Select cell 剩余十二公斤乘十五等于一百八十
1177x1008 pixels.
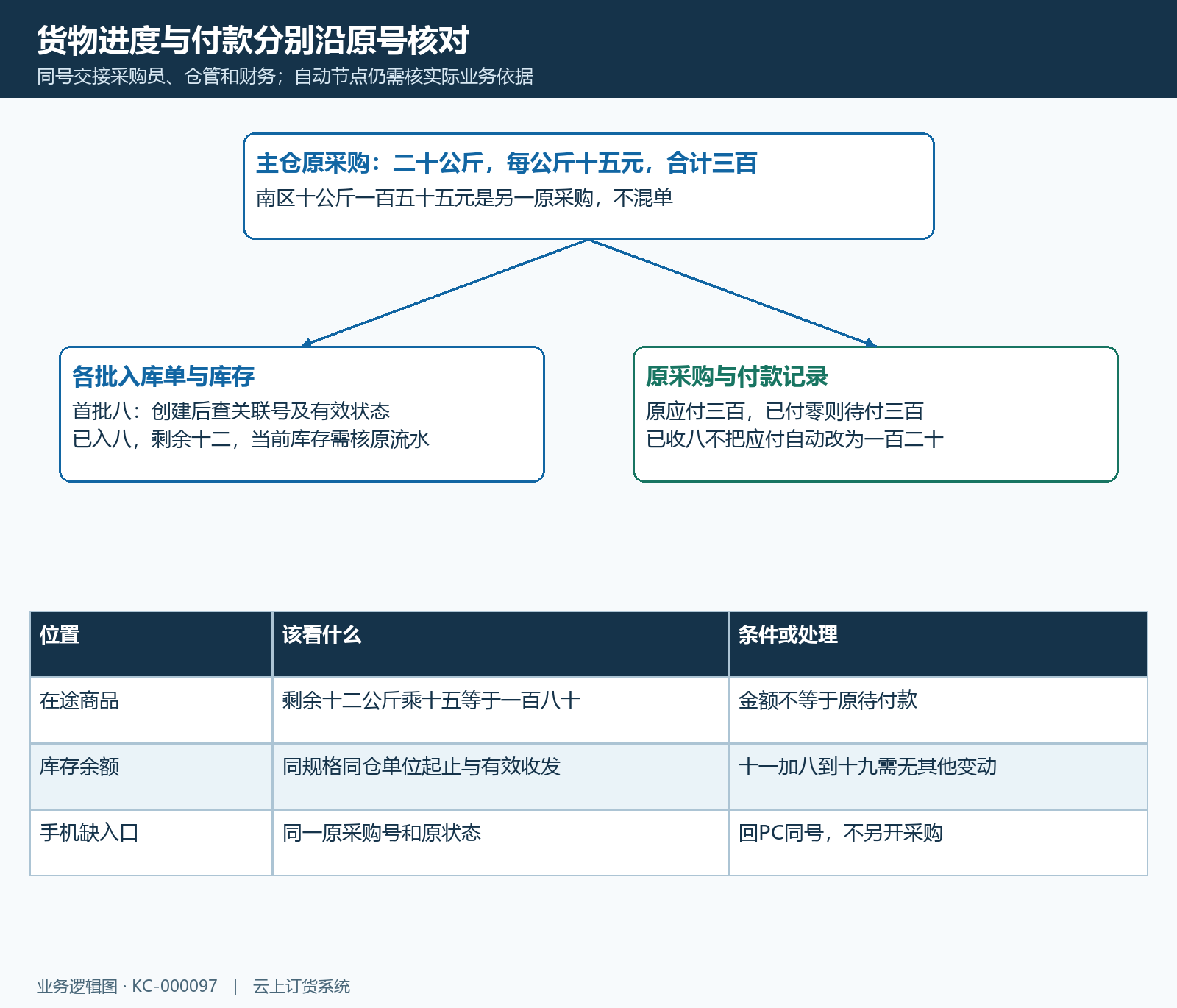coord(500,710)
